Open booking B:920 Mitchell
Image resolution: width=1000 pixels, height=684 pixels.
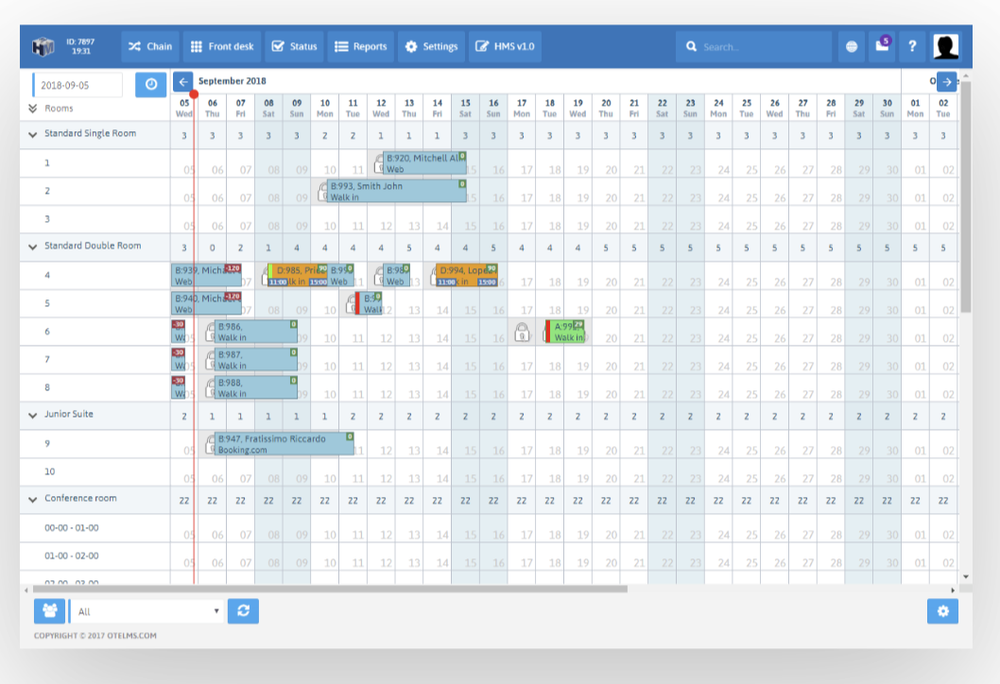coord(425,163)
